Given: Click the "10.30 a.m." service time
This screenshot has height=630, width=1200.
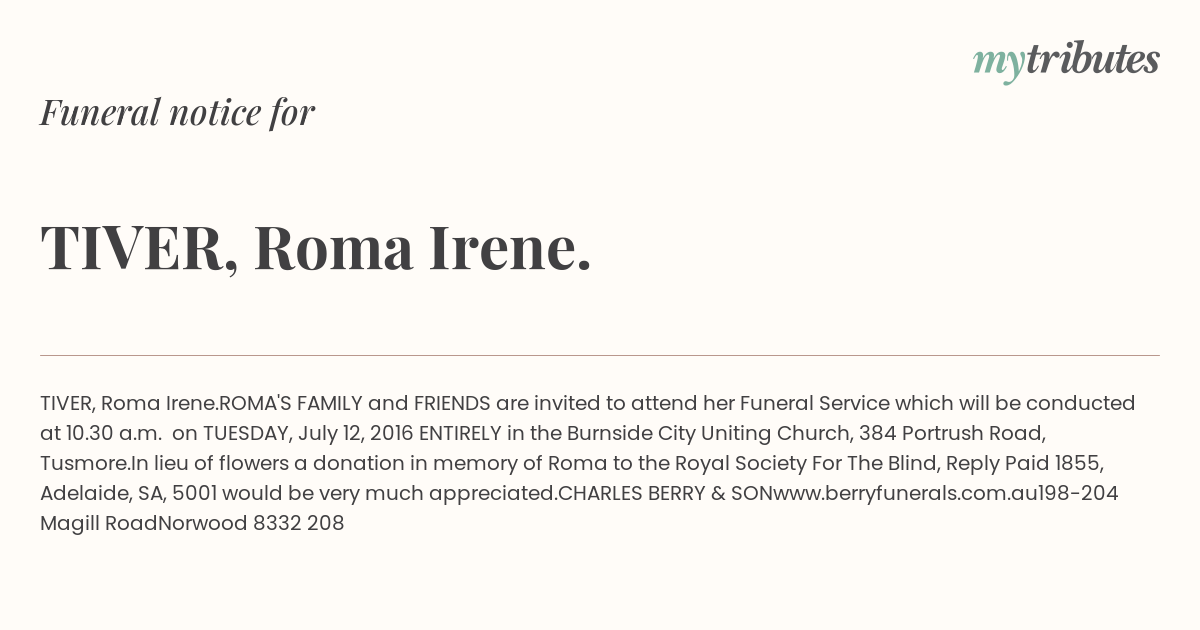Looking at the screenshot, I should click(114, 433).
